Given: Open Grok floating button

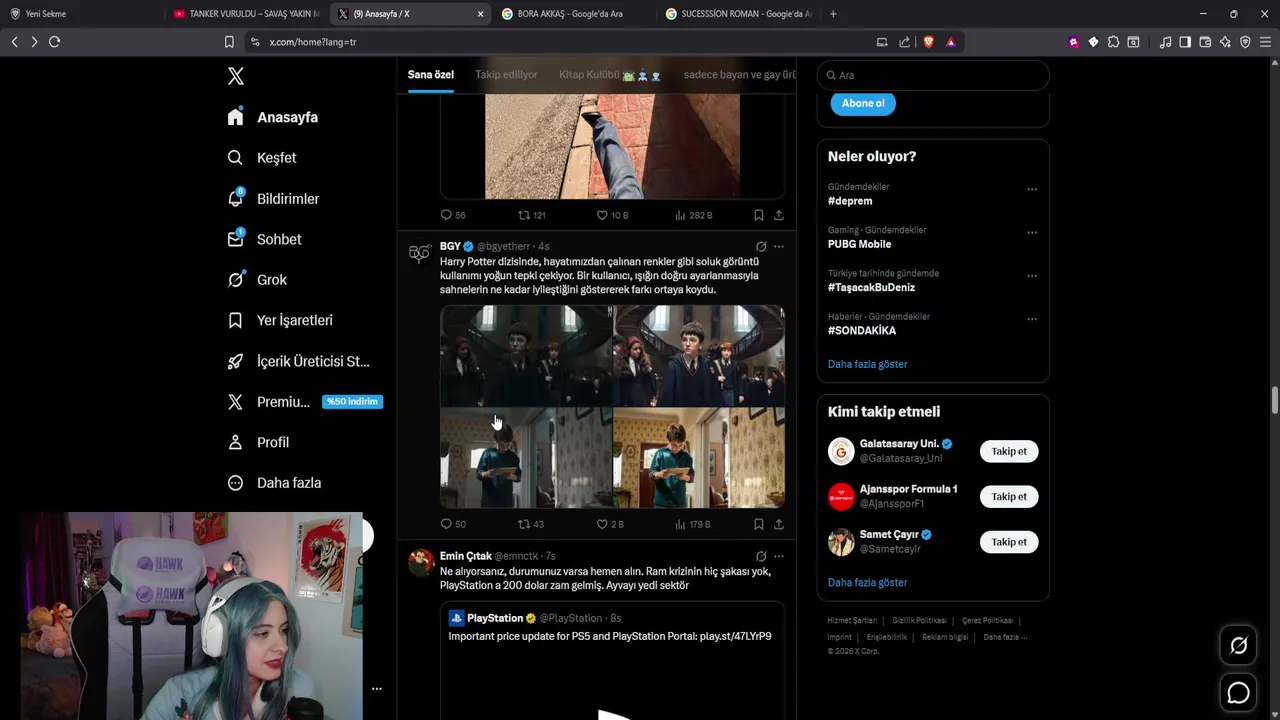Looking at the screenshot, I should click(x=1238, y=646).
